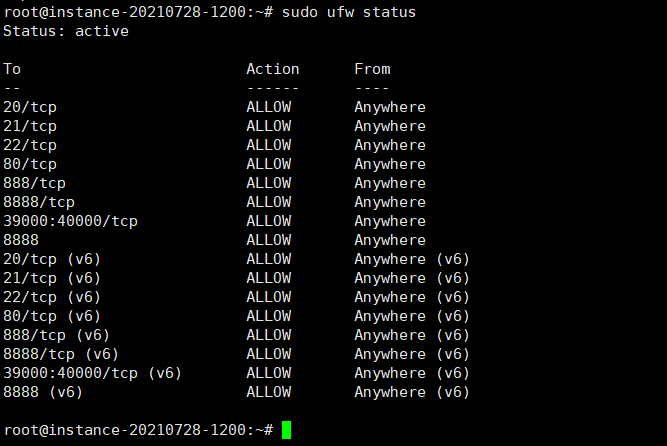Viewport: 667px width, 446px height.
Task: Click the '39000:40000/tcp (v6)' entry
Action: [92, 373]
